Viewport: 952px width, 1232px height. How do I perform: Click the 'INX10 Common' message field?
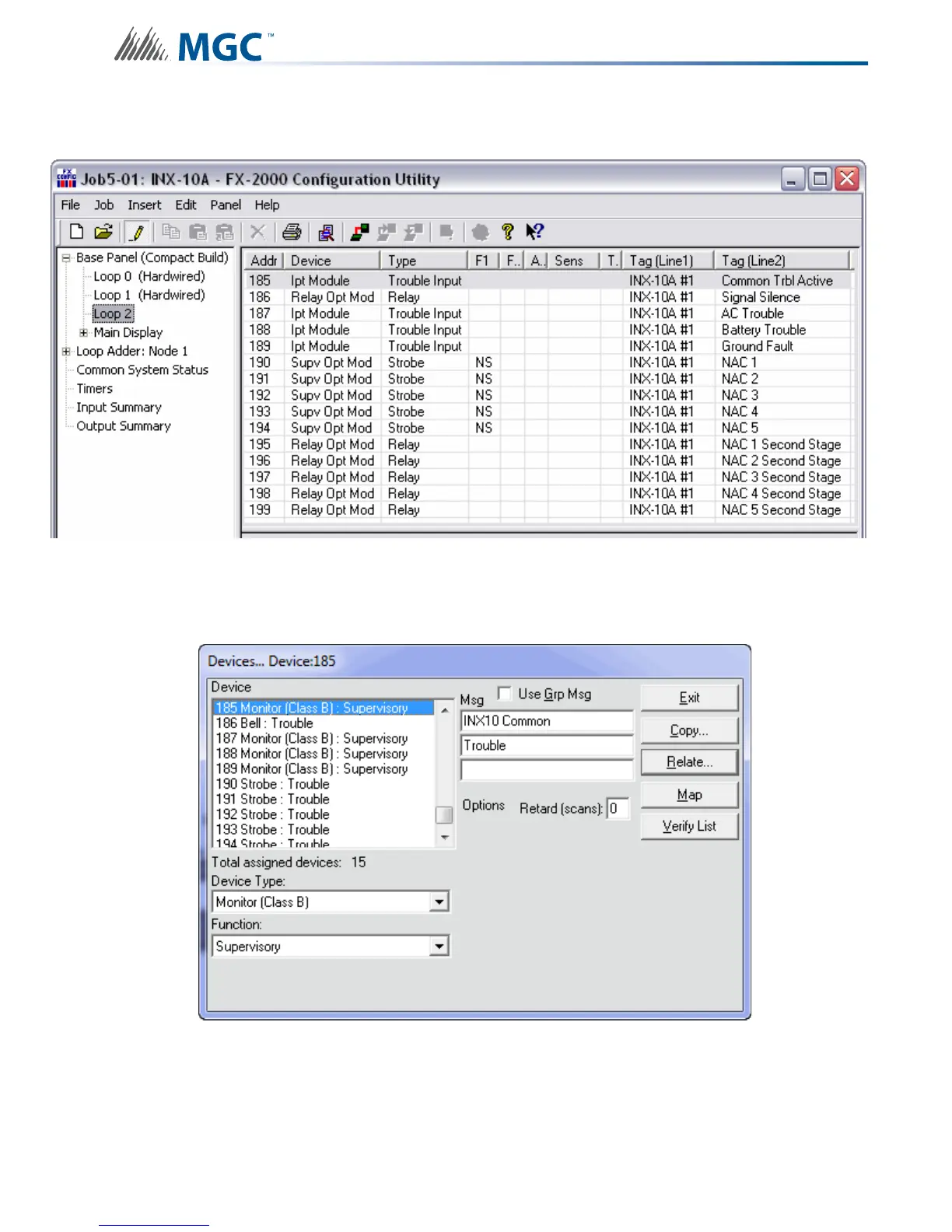click(x=547, y=721)
